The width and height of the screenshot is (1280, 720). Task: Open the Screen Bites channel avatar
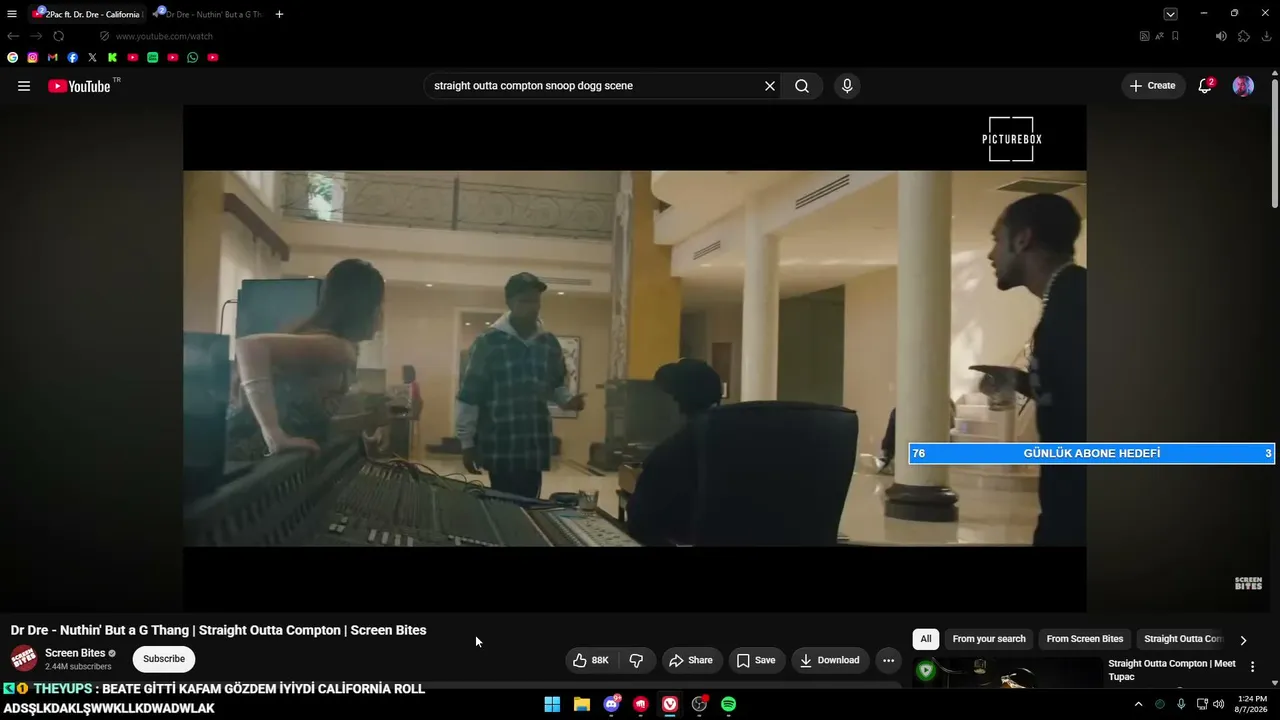point(24,658)
